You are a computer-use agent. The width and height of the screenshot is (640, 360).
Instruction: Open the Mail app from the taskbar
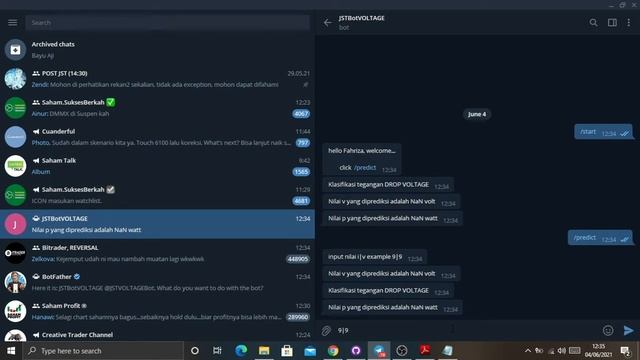point(310,351)
